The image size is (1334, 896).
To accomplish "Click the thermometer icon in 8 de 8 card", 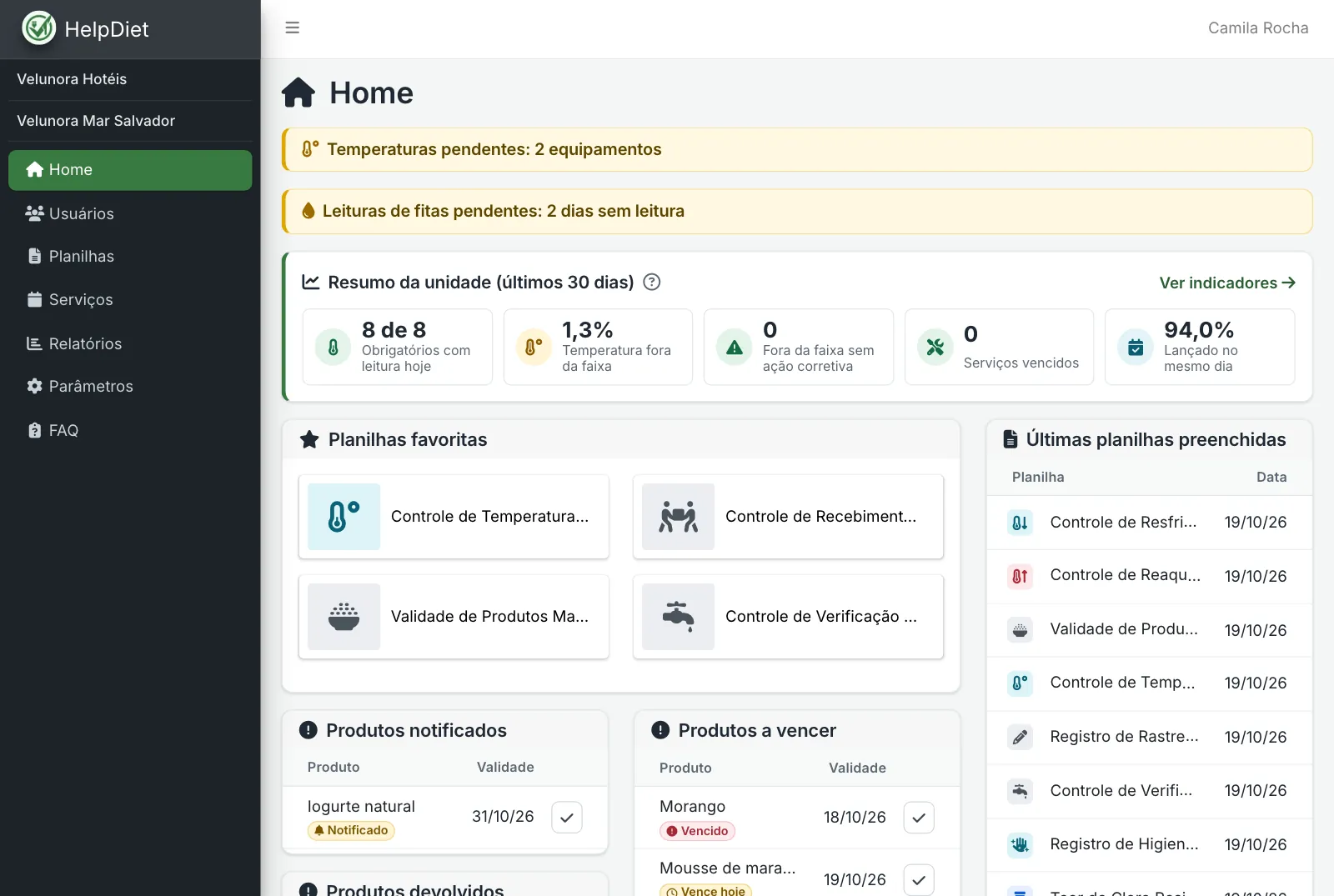I will click(x=333, y=347).
